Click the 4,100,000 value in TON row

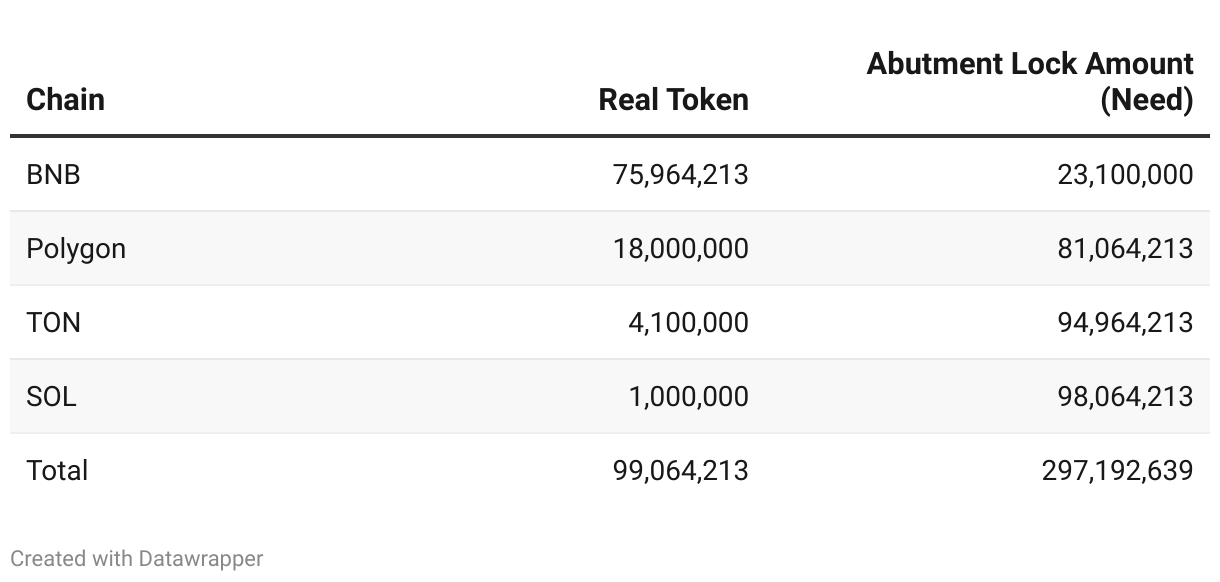(688, 323)
